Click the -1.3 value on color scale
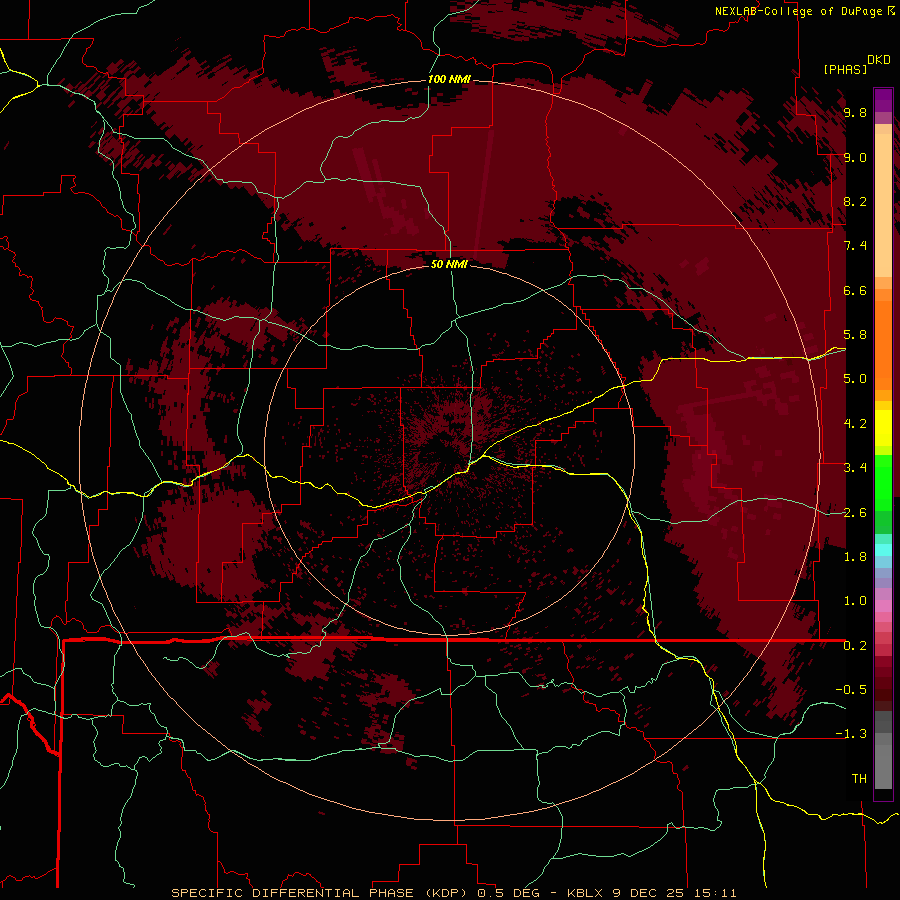The width and height of the screenshot is (900, 900). 851,734
